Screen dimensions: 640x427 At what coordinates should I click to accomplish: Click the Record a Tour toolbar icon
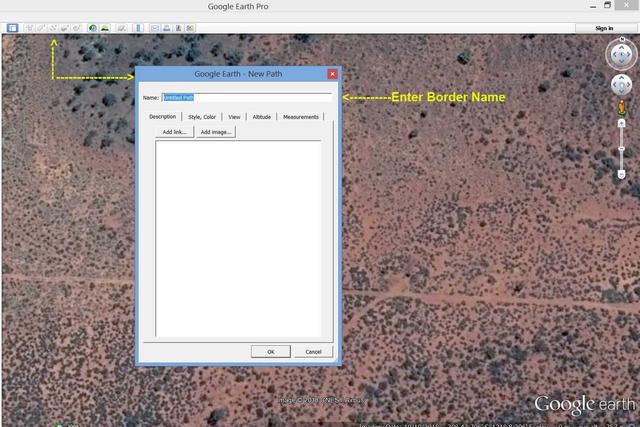coord(76,28)
